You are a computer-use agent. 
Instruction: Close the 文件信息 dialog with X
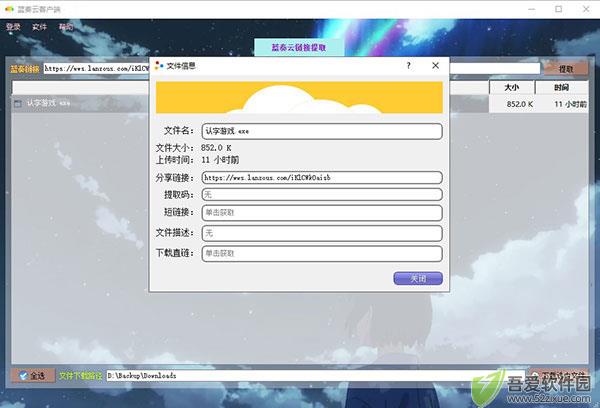435,65
